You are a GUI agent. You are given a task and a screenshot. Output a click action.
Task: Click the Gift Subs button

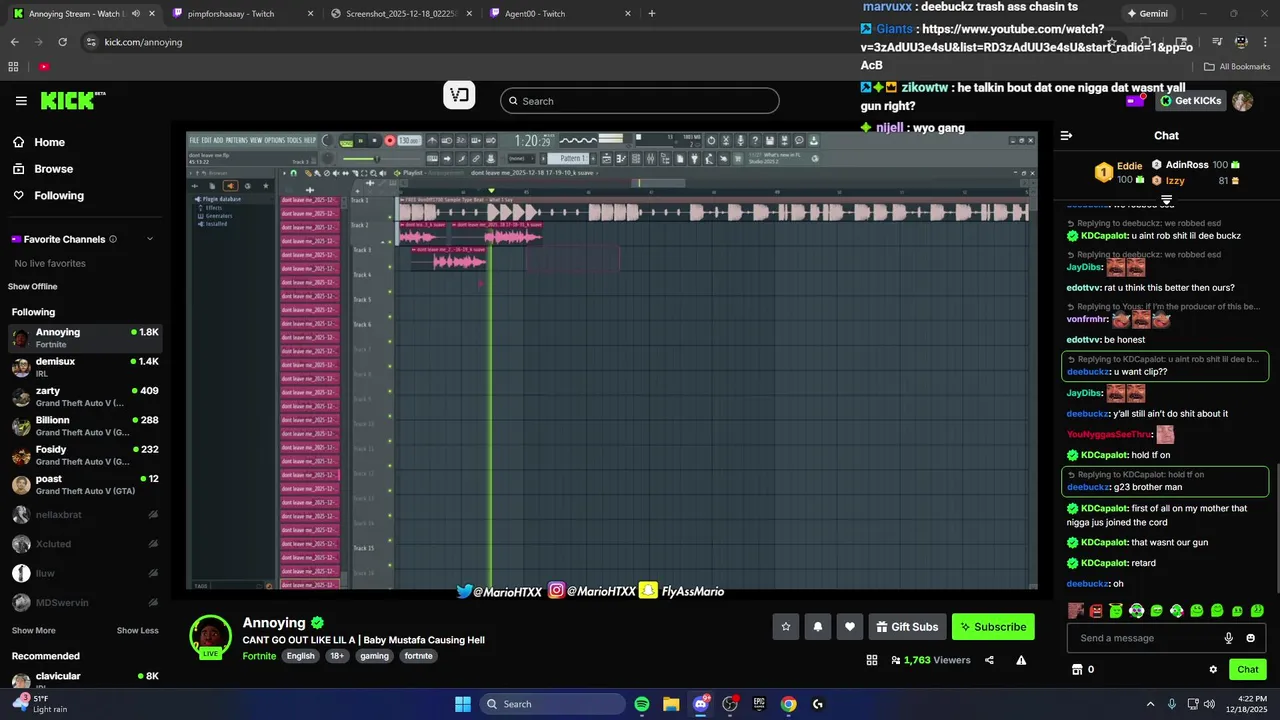[907, 627]
